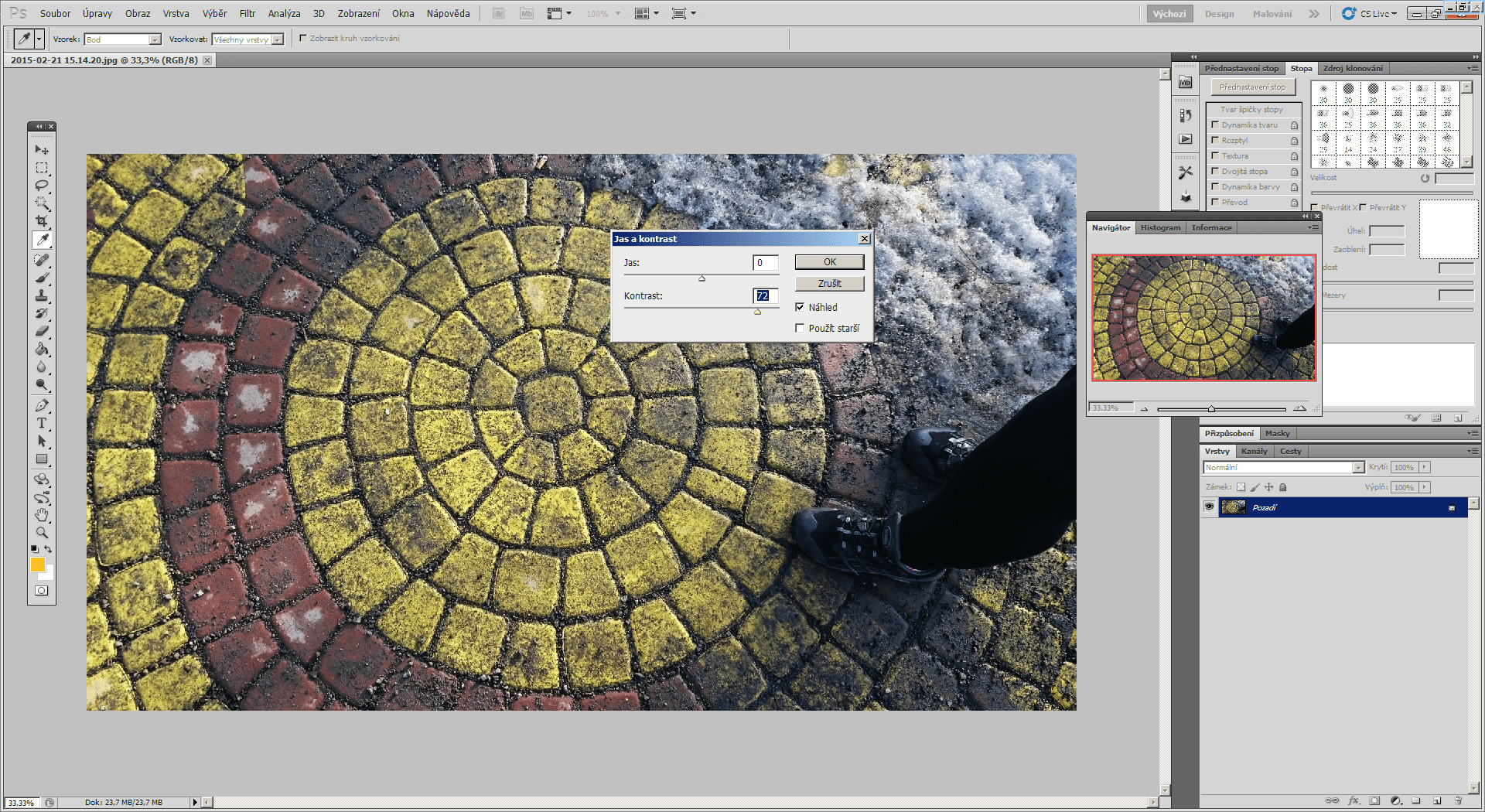Select the Clone Stamp tool
1485x812 pixels.
[42, 296]
